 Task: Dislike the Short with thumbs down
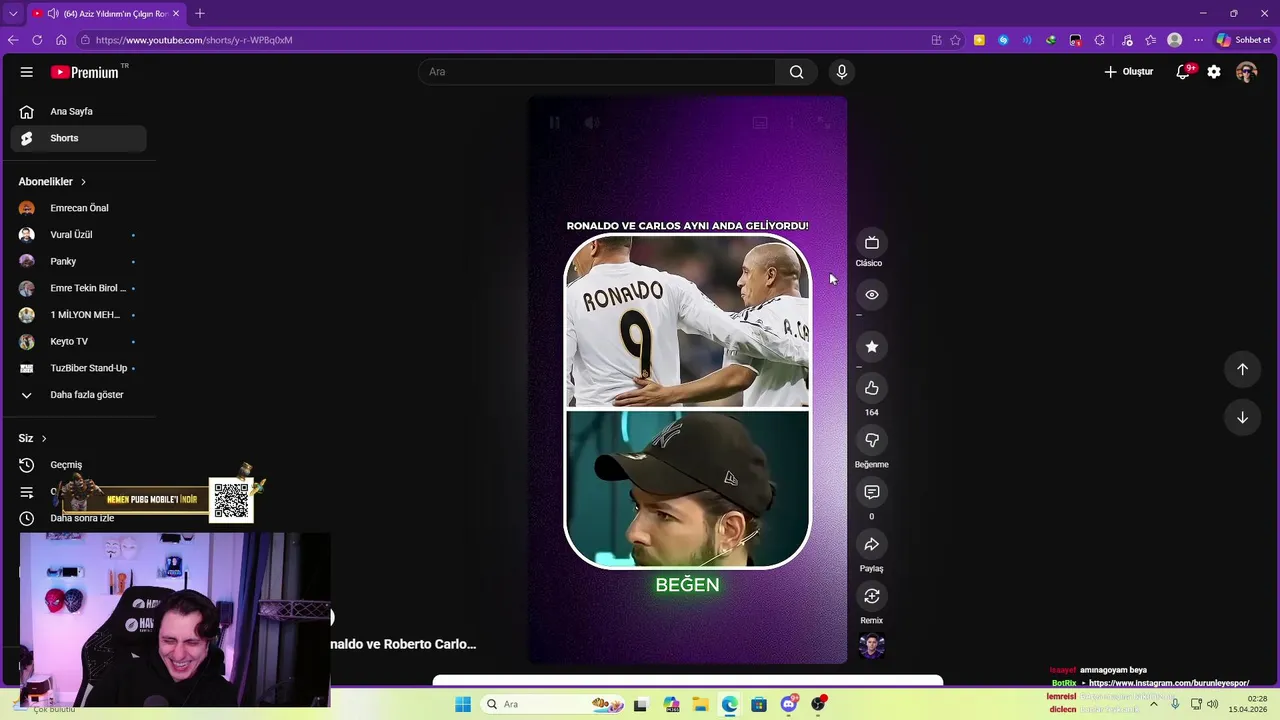tap(872, 440)
